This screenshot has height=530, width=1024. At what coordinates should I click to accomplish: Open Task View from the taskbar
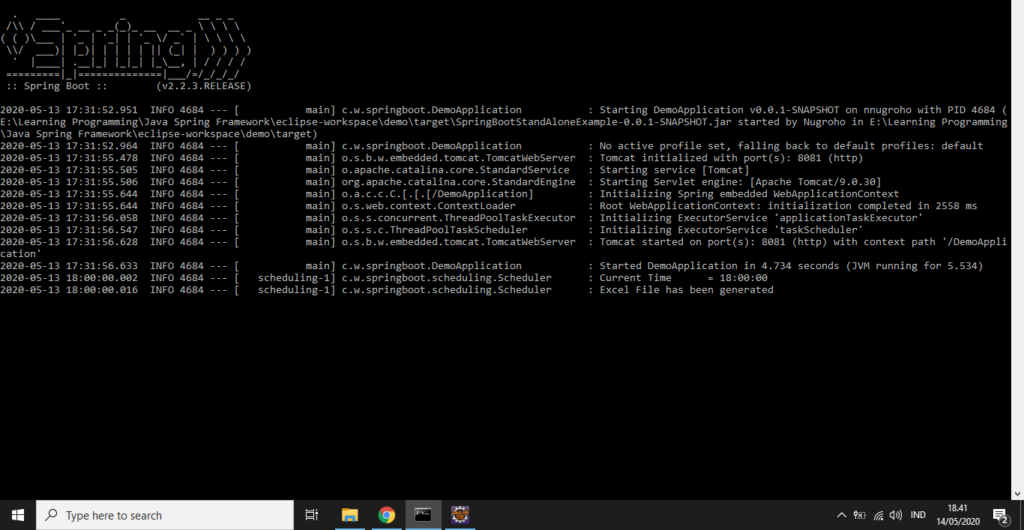coord(311,514)
